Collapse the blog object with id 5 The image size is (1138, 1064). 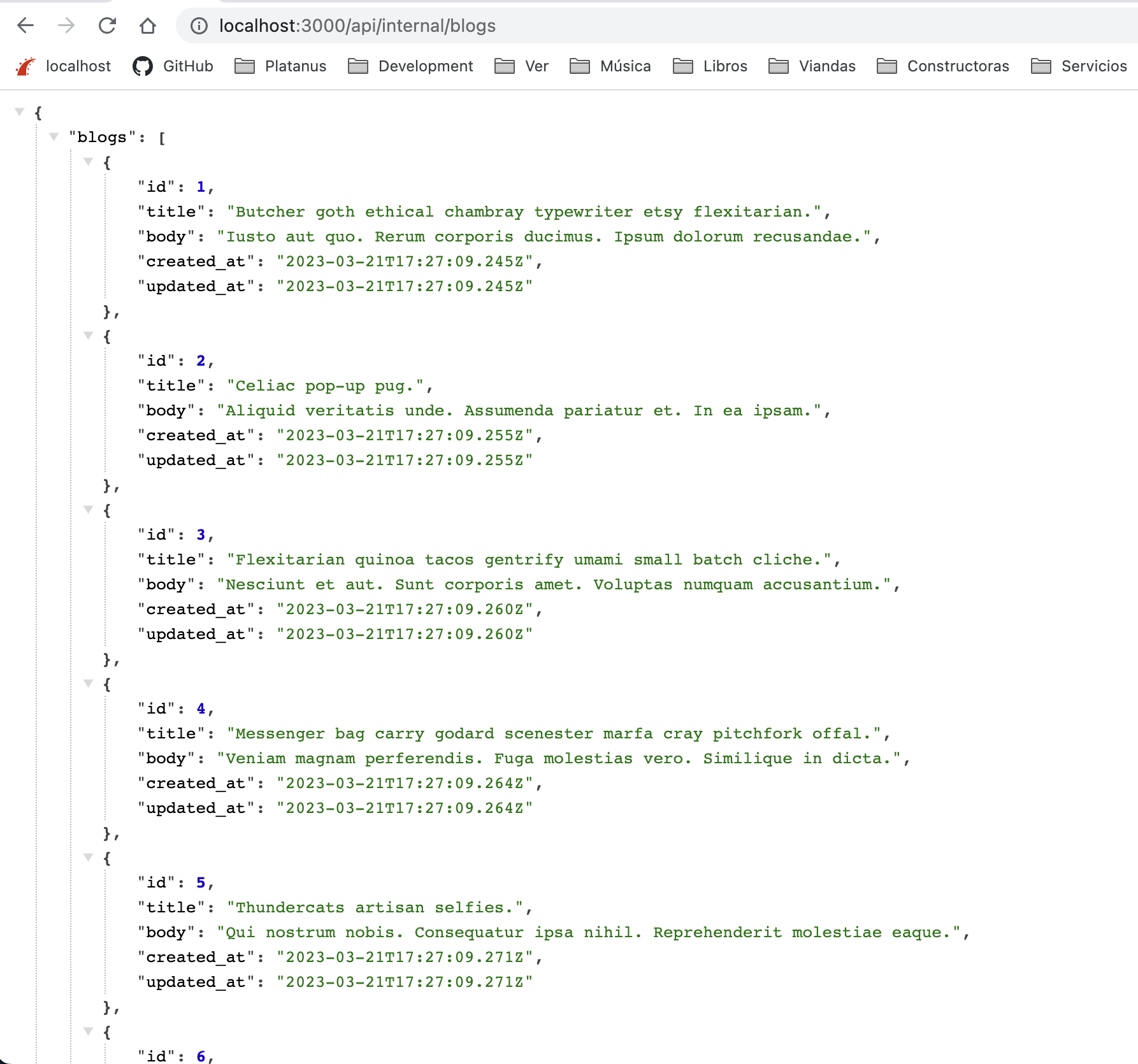click(x=89, y=858)
